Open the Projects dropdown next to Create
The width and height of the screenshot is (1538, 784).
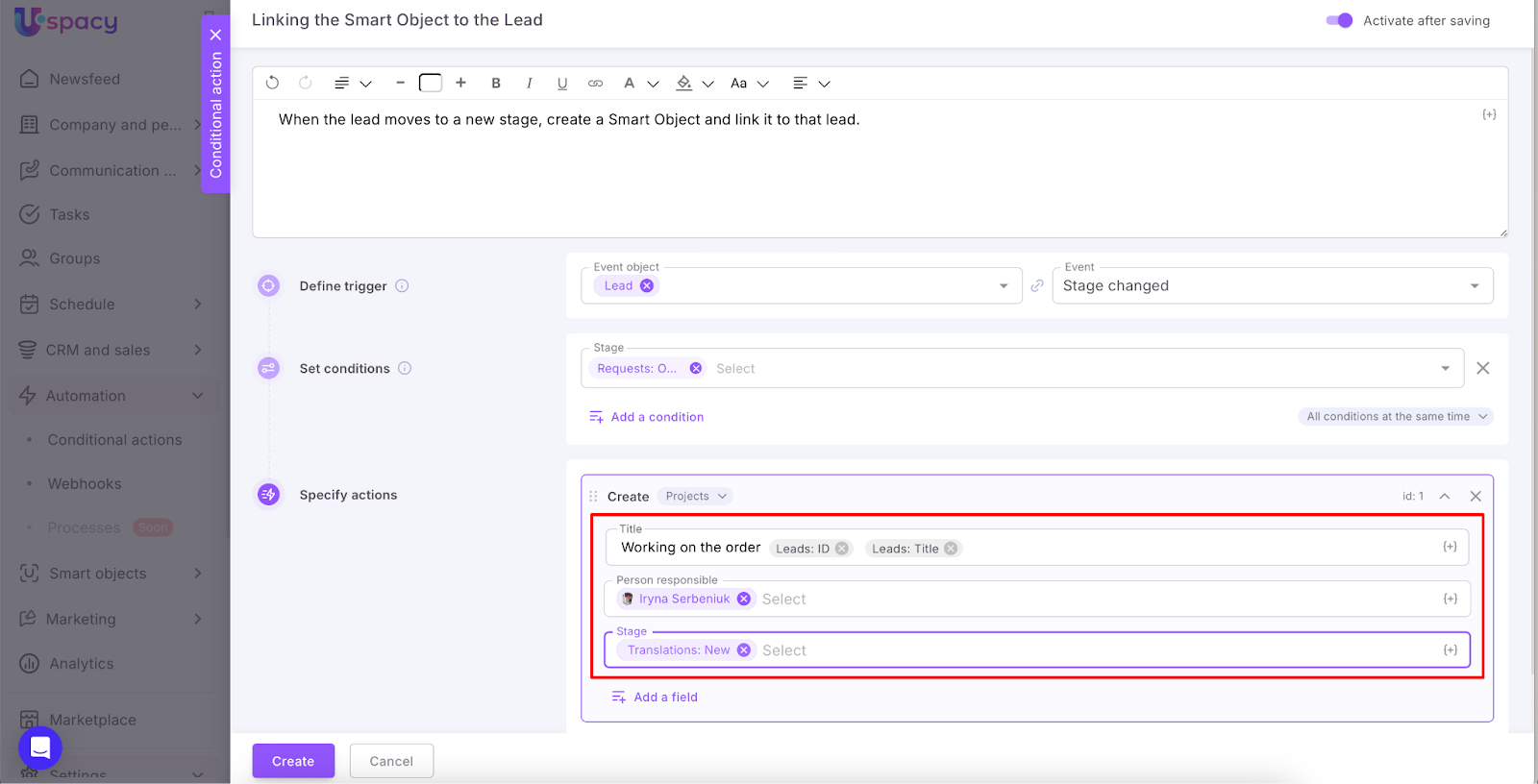[x=696, y=497]
